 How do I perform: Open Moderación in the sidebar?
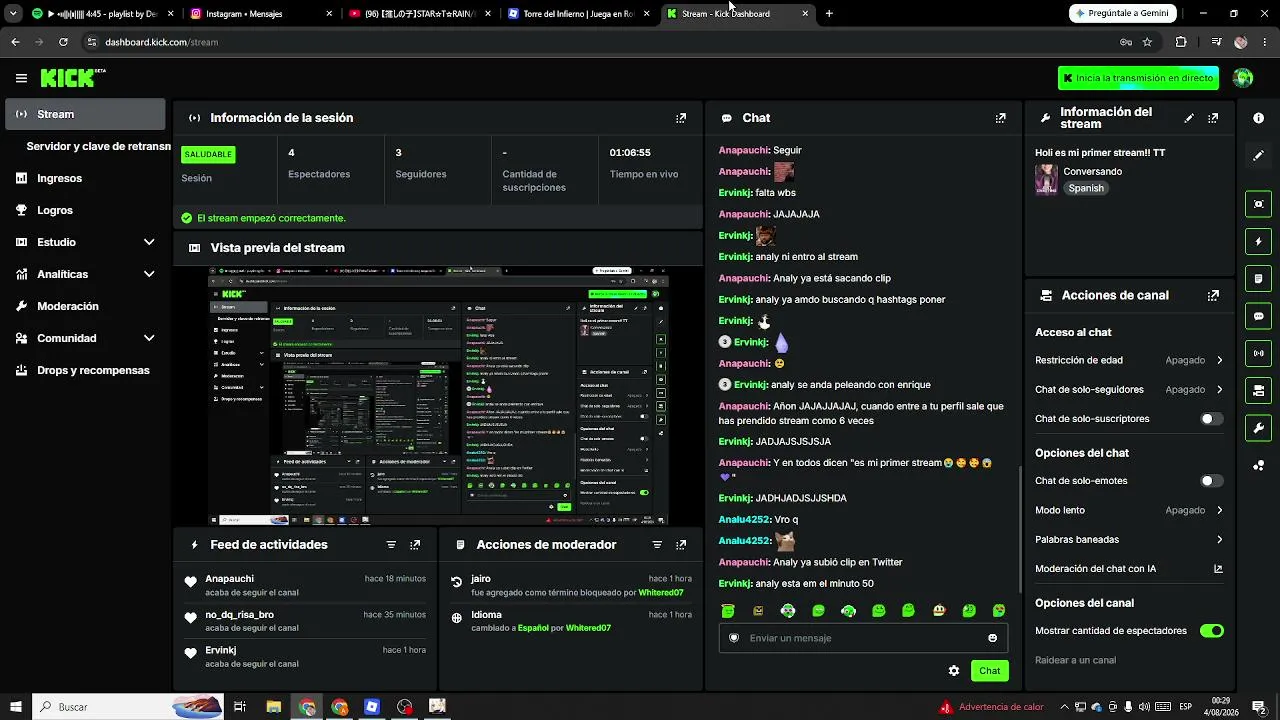coord(85,306)
